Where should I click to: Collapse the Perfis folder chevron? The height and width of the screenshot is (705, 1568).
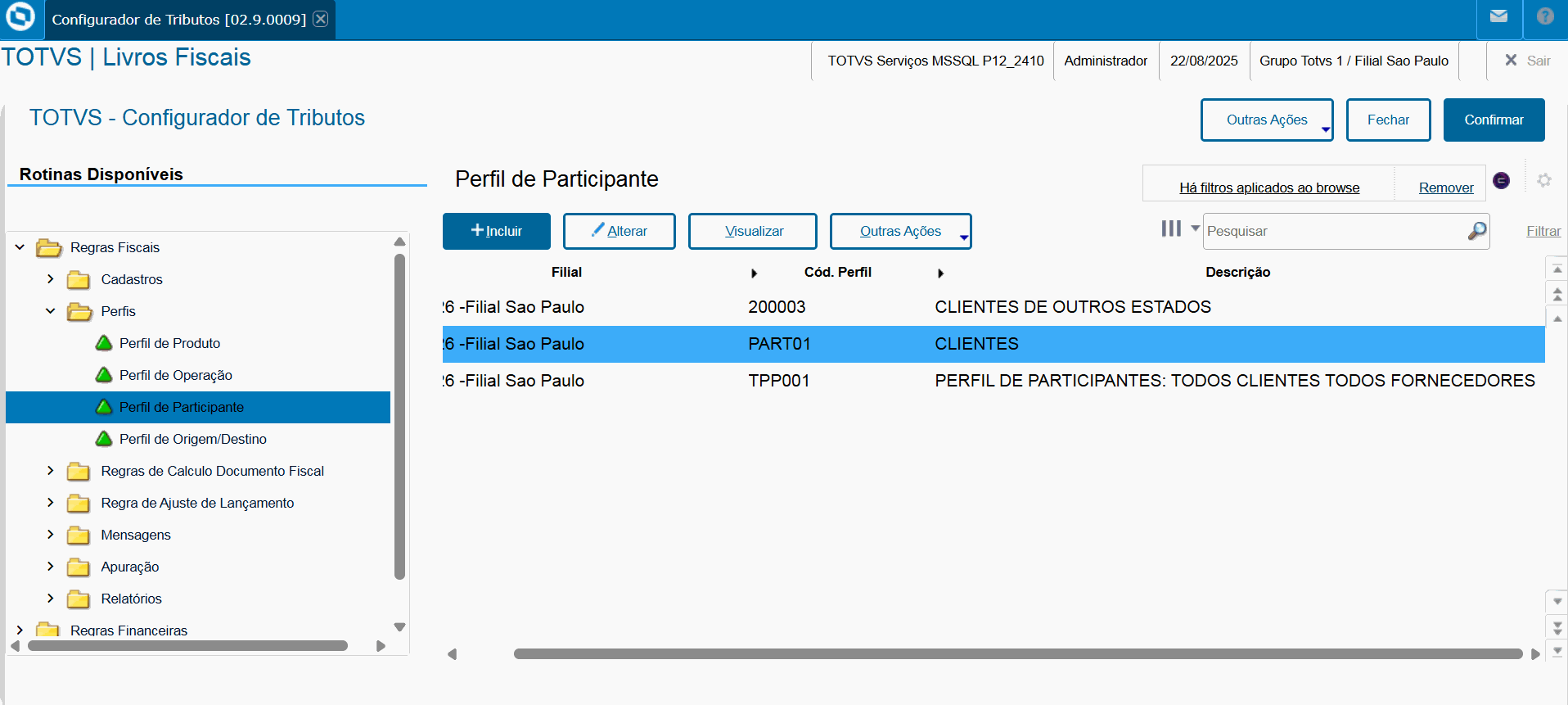pyautogui.click(x=51, y=310)
